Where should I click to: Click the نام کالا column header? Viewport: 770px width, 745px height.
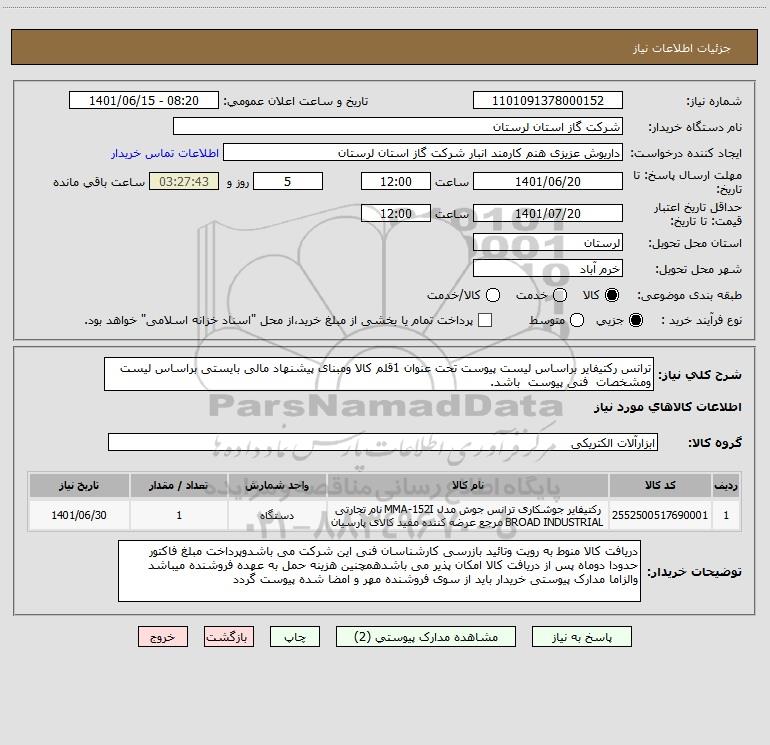pyautogui.click(x=468, y=486)
